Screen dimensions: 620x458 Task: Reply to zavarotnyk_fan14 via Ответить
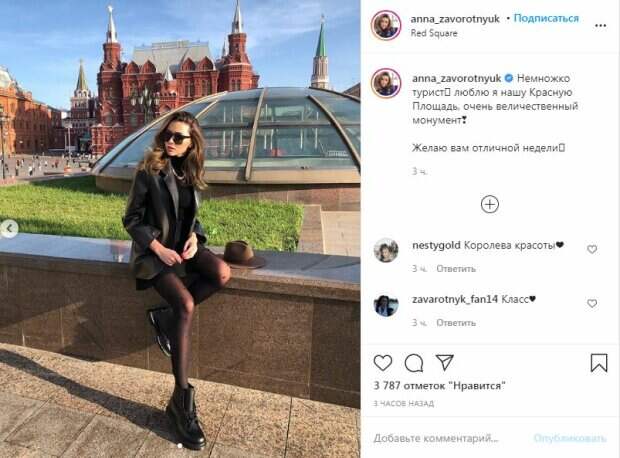pyautogui.click(x=456, y=323)
